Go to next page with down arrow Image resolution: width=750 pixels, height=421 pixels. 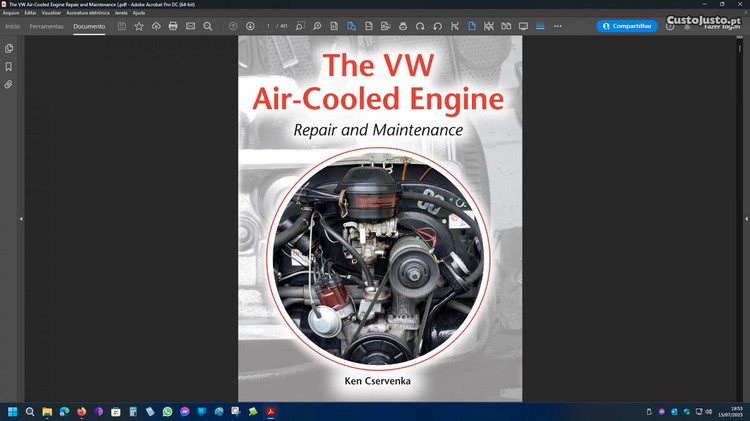pyautogui.click(x=250, y=26)
